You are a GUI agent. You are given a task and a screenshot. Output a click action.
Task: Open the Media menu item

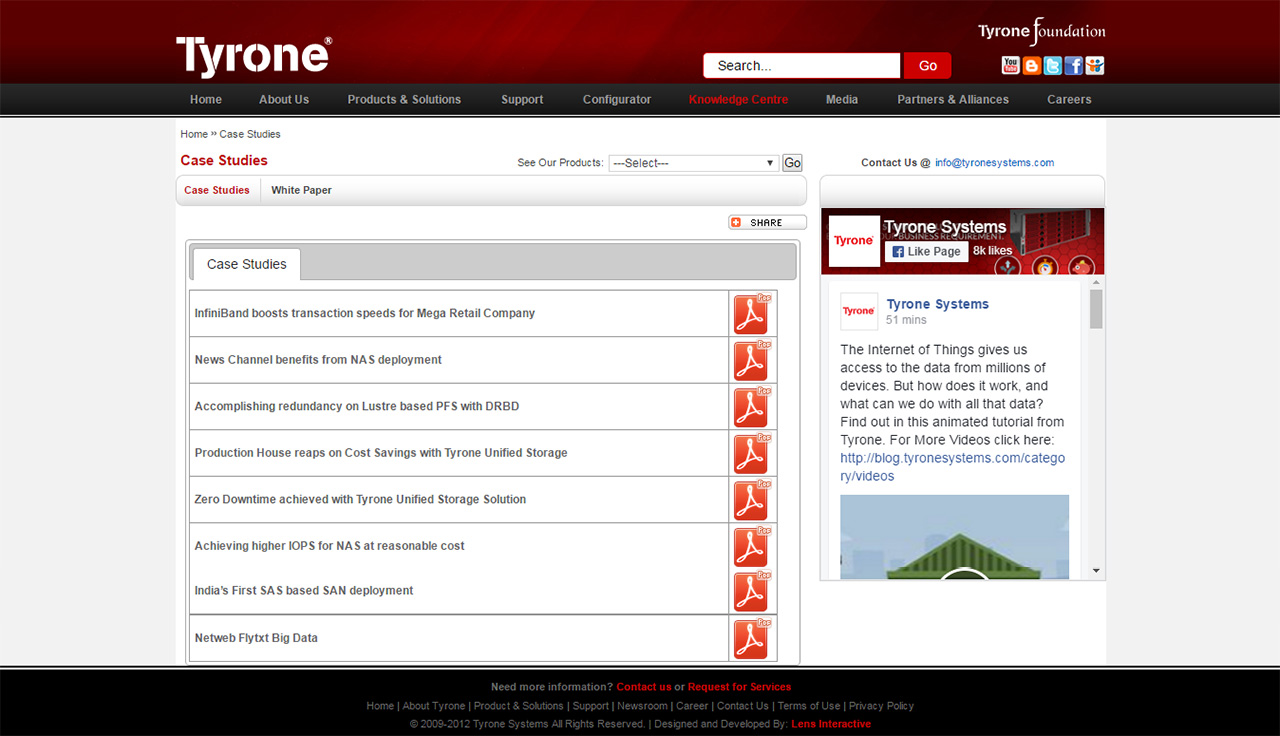(x=842, y=100)
